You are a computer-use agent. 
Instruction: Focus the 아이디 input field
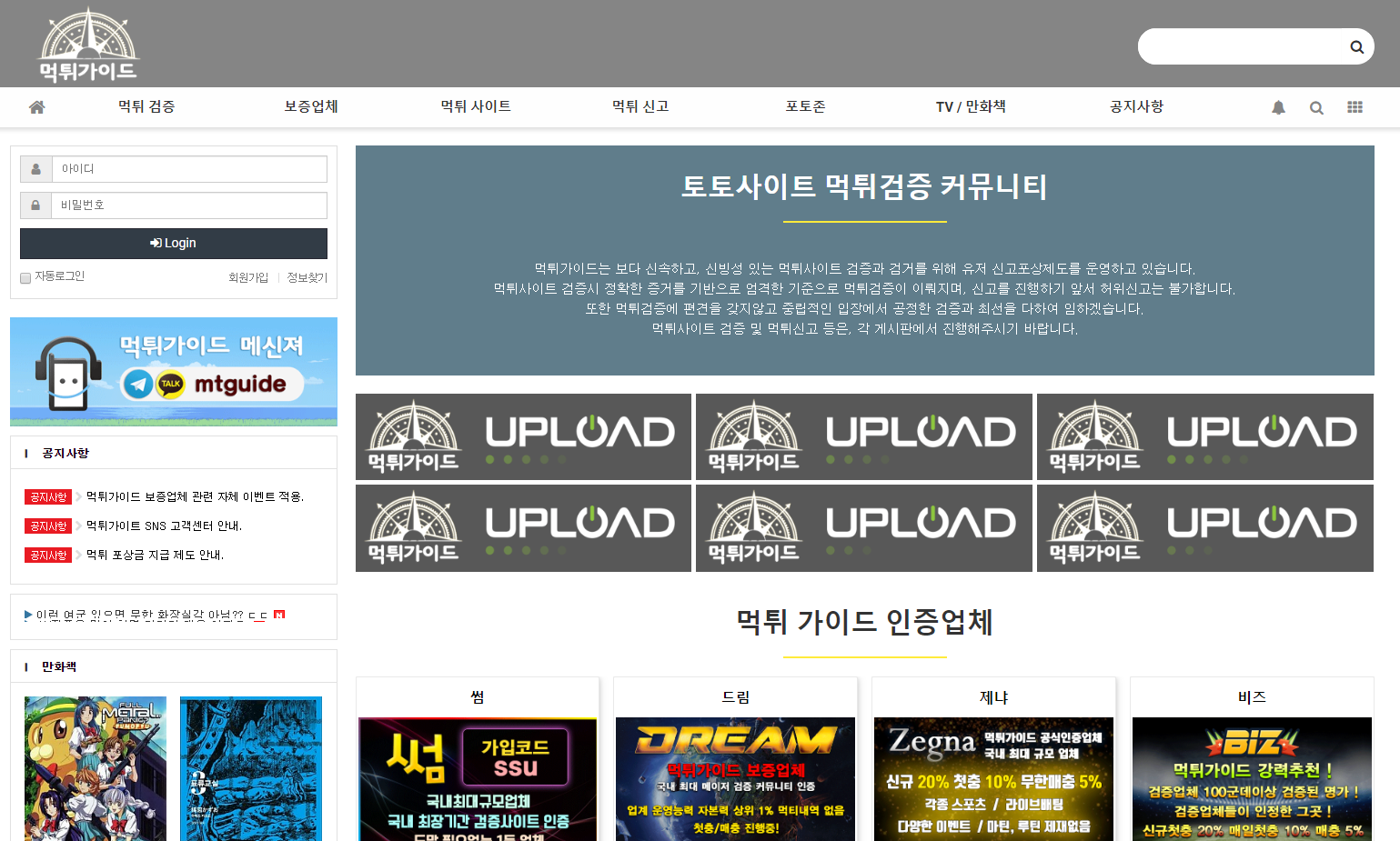189,169
